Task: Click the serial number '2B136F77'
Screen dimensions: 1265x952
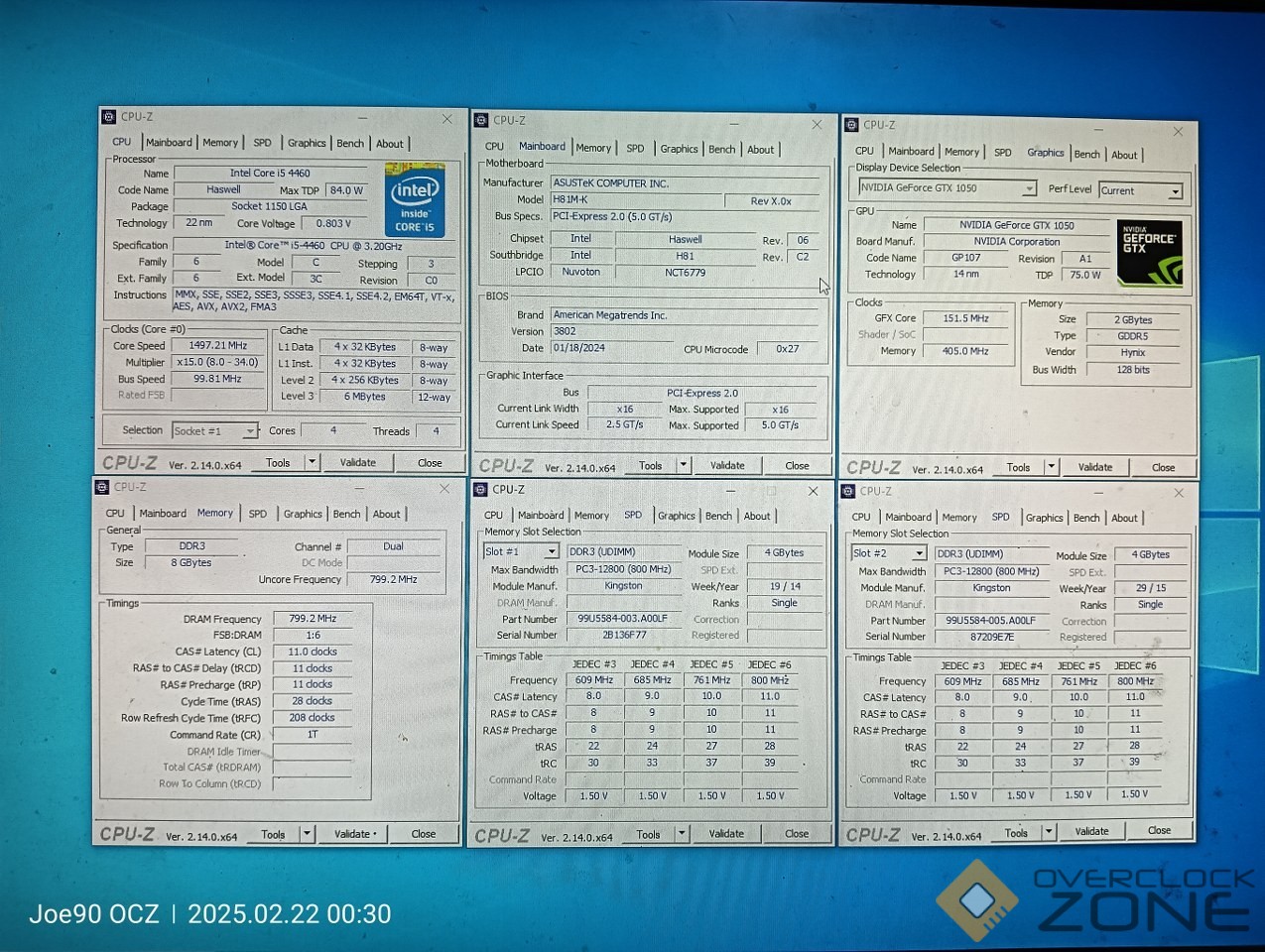Action: pyautogui.click(x=623, y=635)
